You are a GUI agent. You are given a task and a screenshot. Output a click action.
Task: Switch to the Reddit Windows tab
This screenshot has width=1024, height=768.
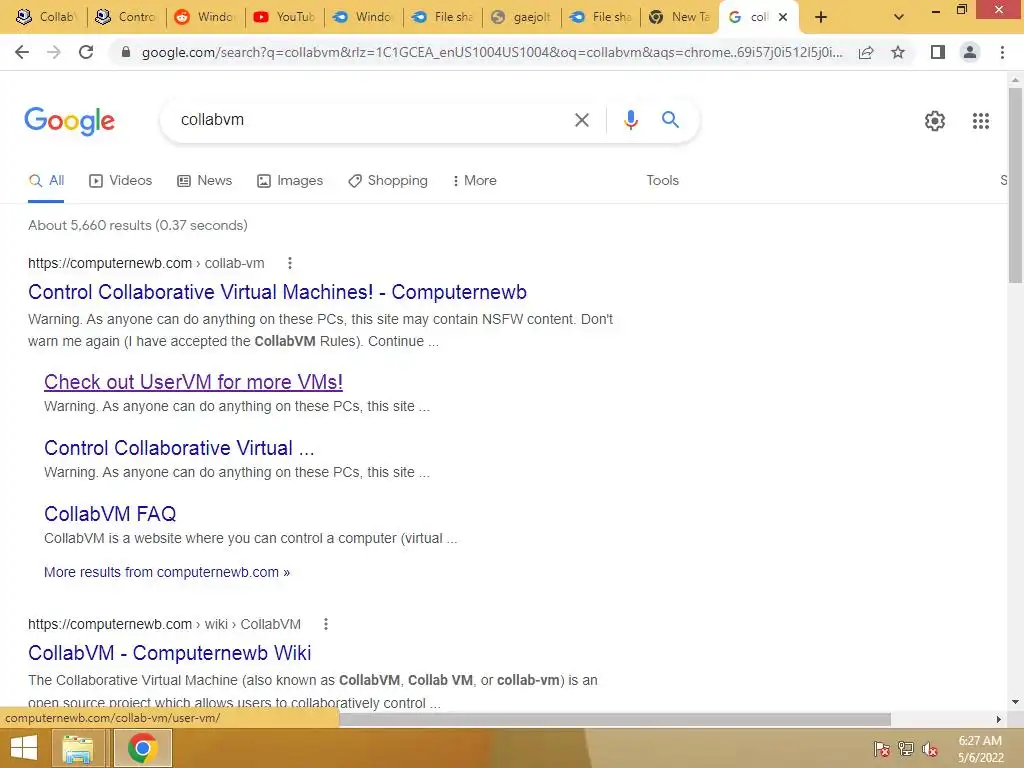coord(205,17)
